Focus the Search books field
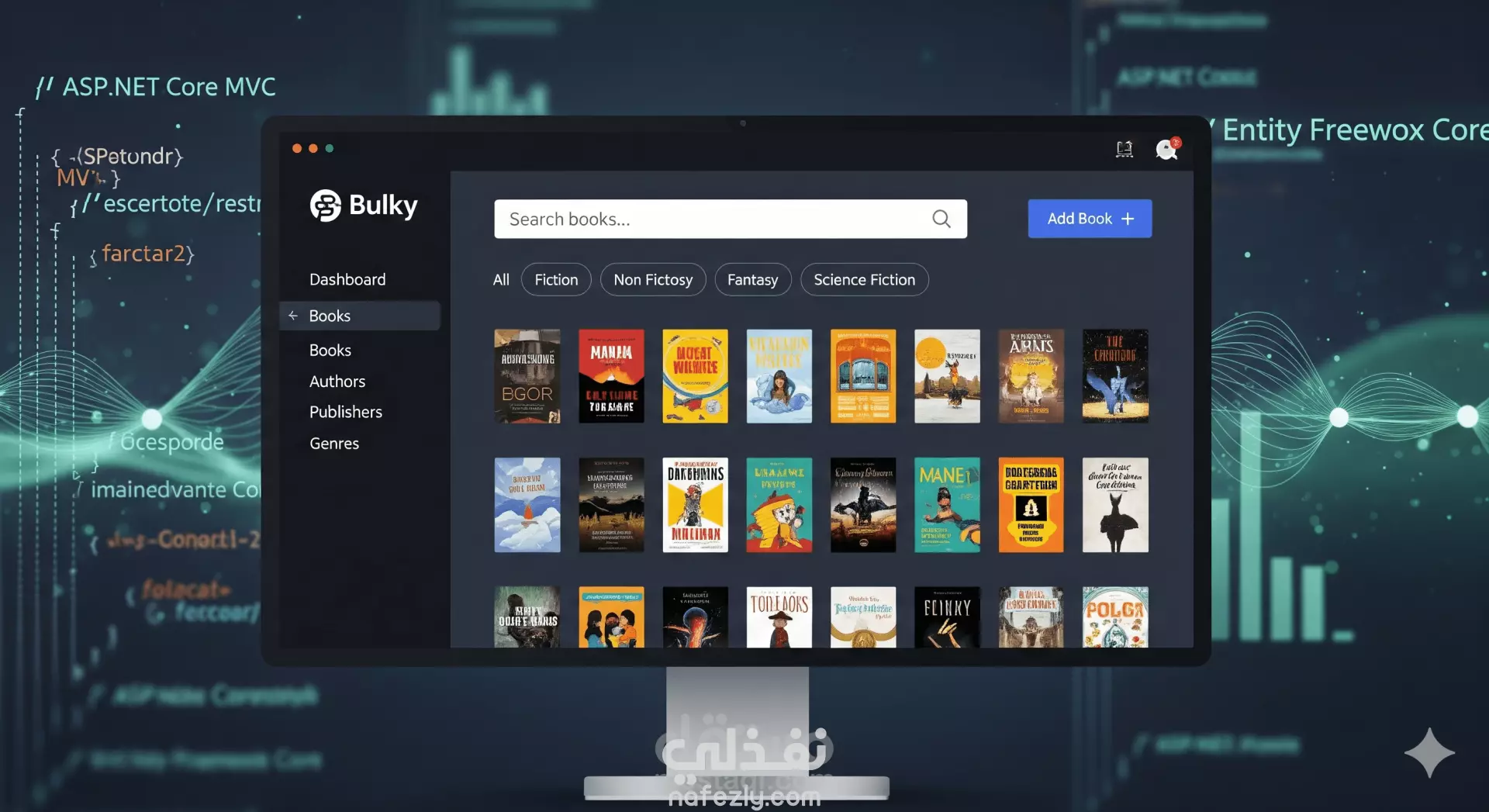The height and width of the screenshot is (812, 1489). [x=731, y=219]
